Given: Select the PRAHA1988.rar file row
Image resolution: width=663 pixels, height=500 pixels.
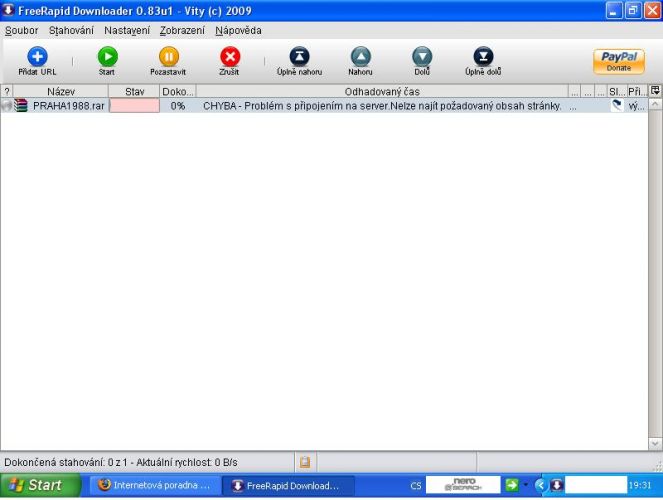Looking at the screenshot, I should (x=324, y=106).
